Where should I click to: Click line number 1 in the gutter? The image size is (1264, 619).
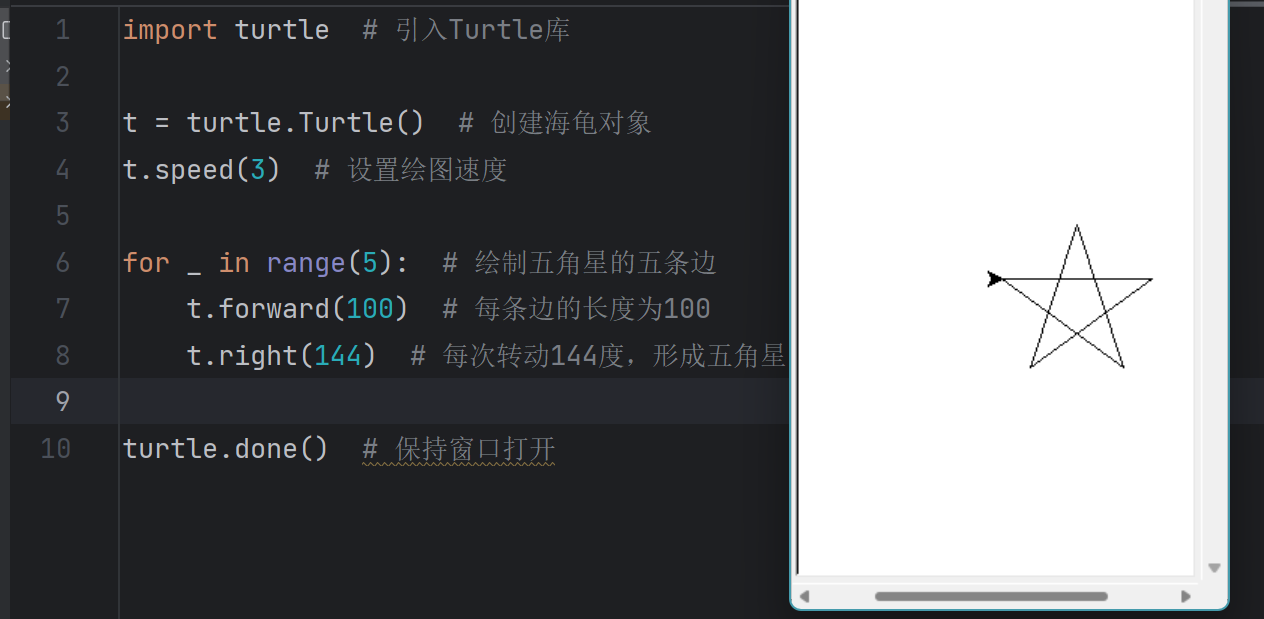(x=62, y=30)
